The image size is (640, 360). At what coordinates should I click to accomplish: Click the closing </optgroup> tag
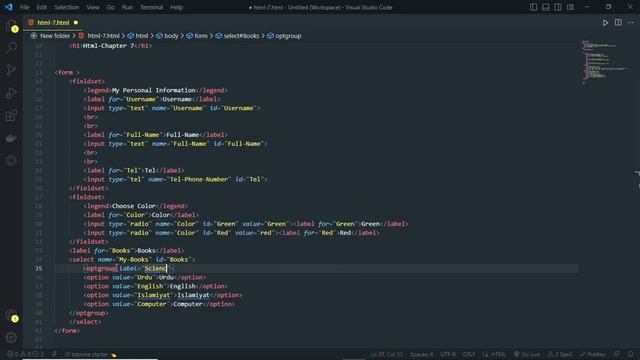pyautogui.click(x=89, y=313)
